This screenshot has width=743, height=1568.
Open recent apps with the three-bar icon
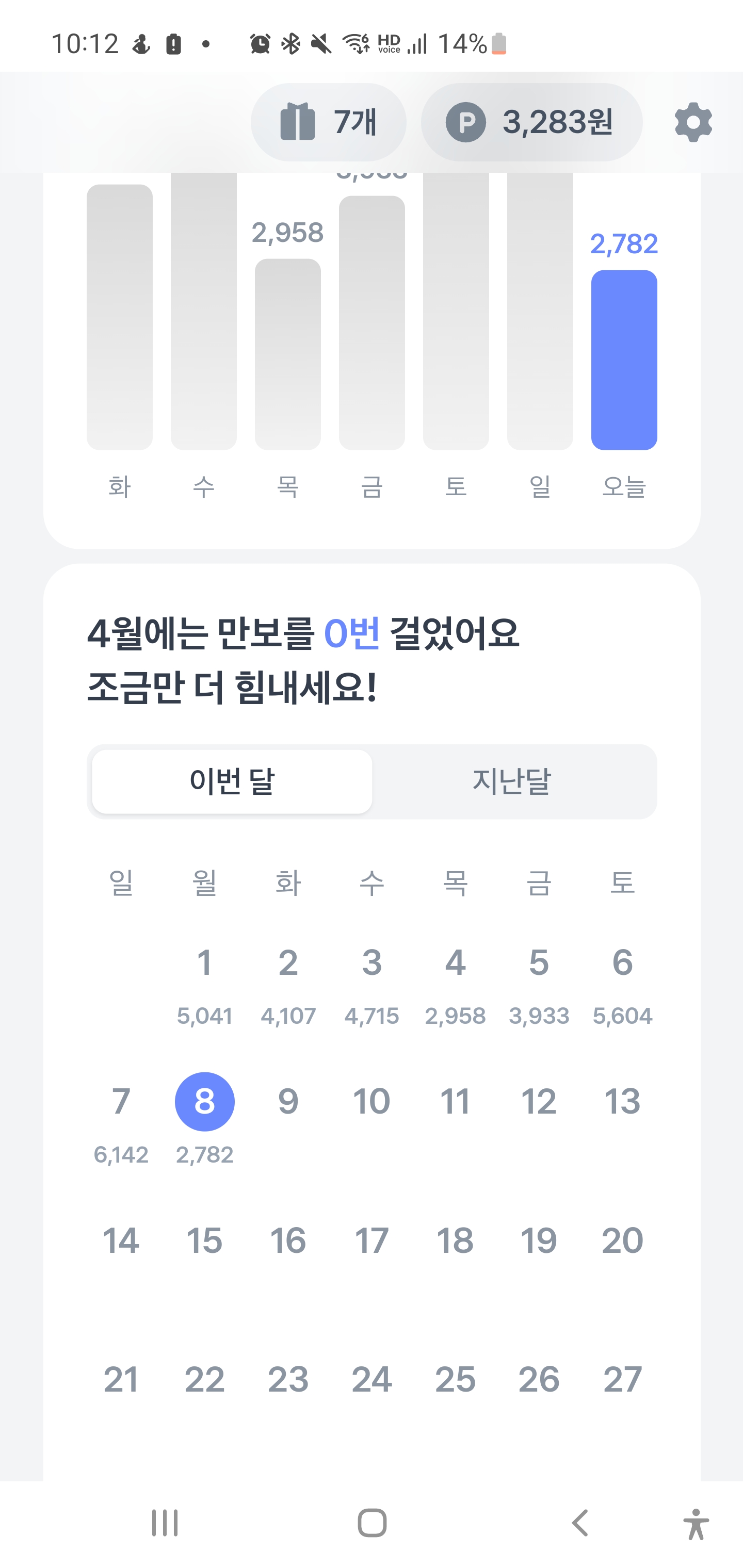click(165, 1523)
